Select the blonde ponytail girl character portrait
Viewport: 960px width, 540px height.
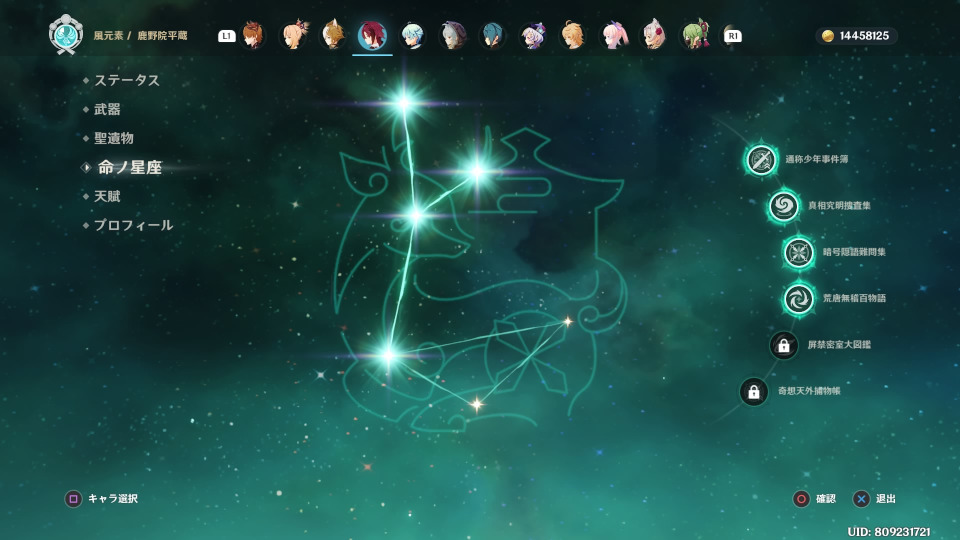click(294, 36)
